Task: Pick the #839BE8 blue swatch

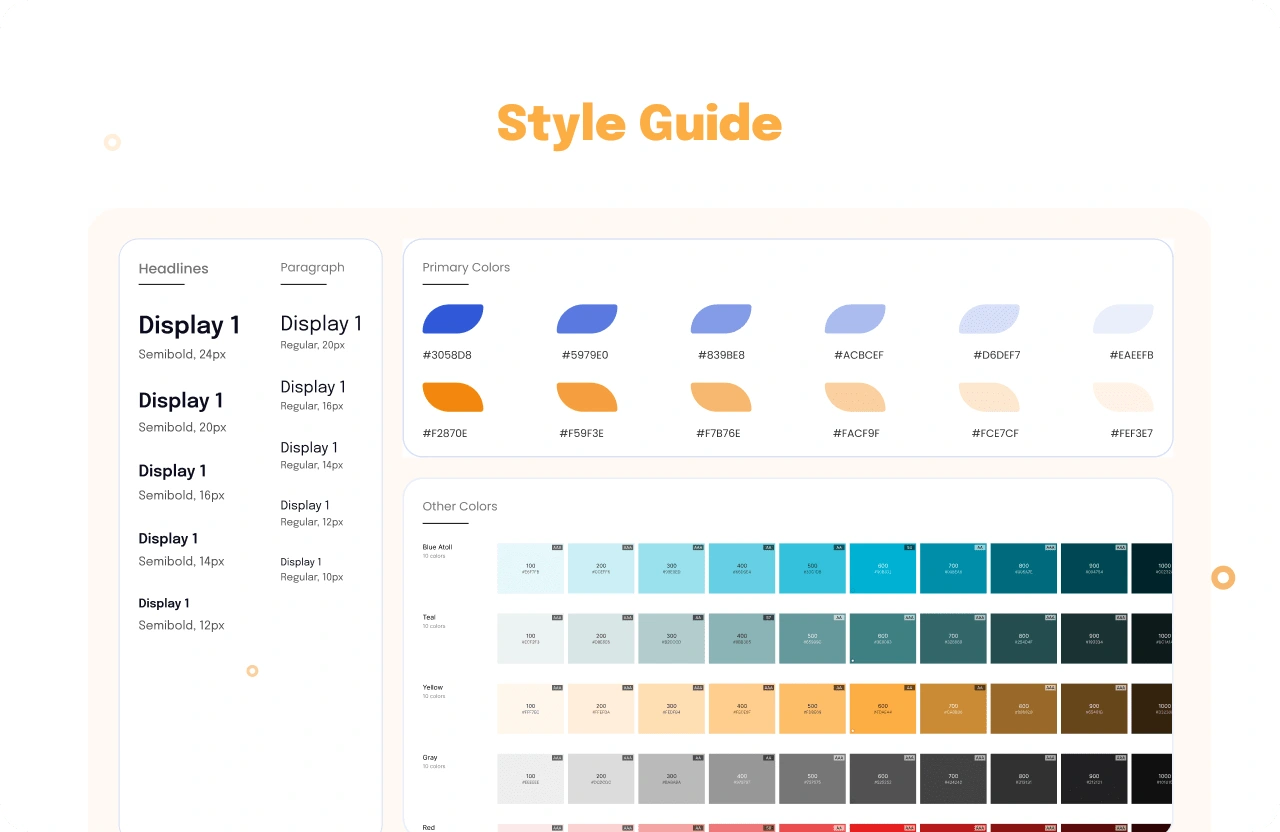Action: pos(721,319)
